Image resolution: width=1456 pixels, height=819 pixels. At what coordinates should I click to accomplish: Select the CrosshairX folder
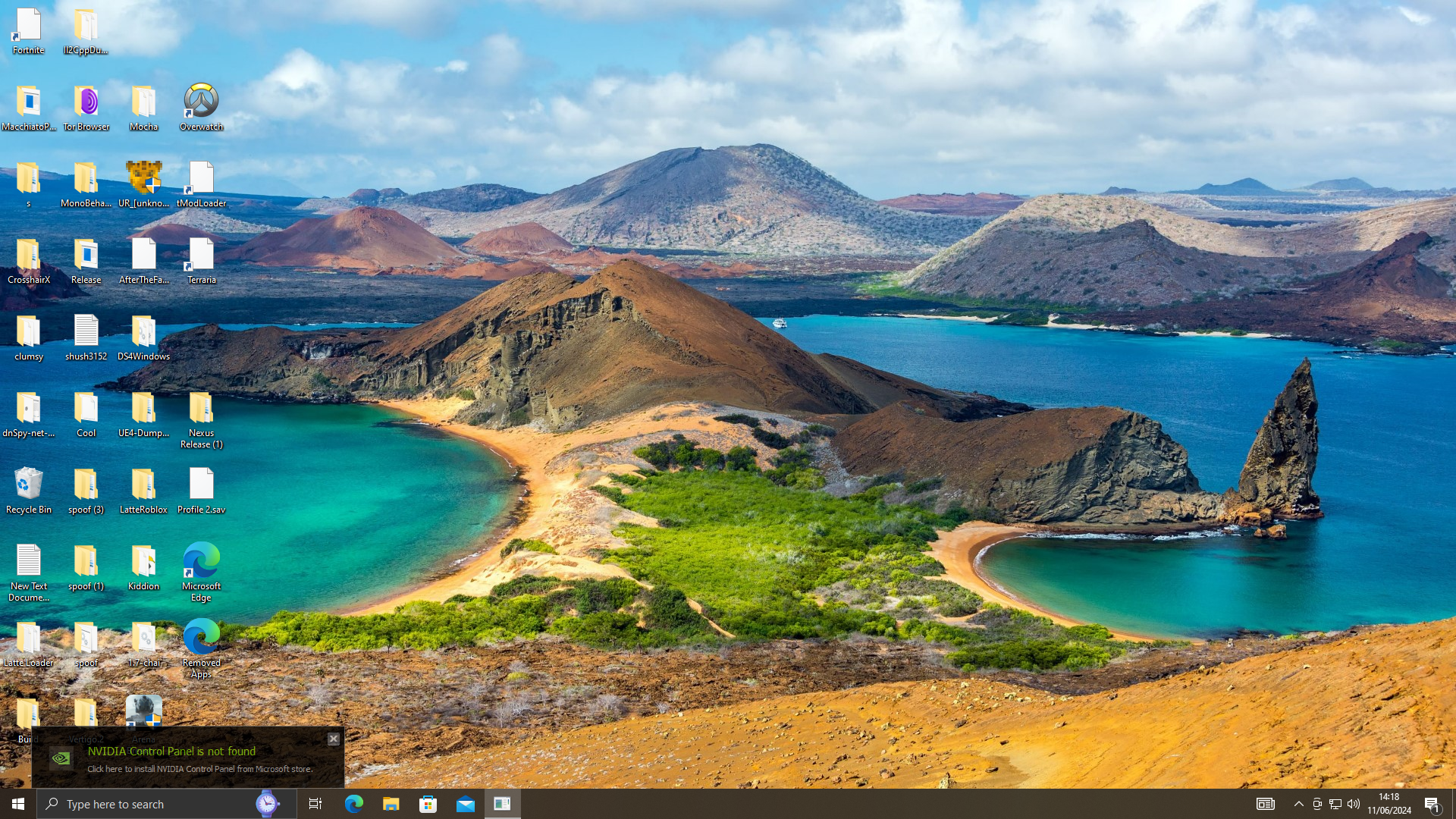coord(28,260)
